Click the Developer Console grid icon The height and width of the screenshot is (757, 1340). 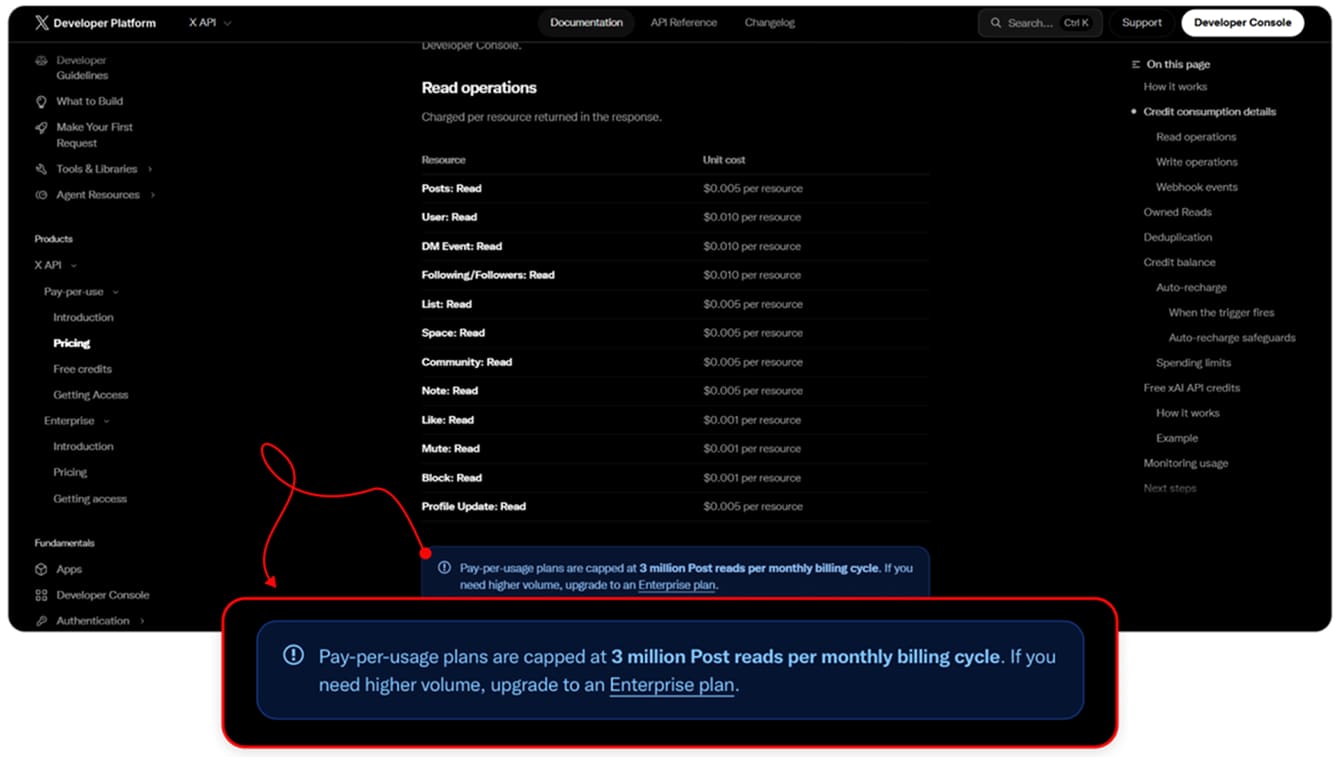pyautogui.click(x=41, y=596)
